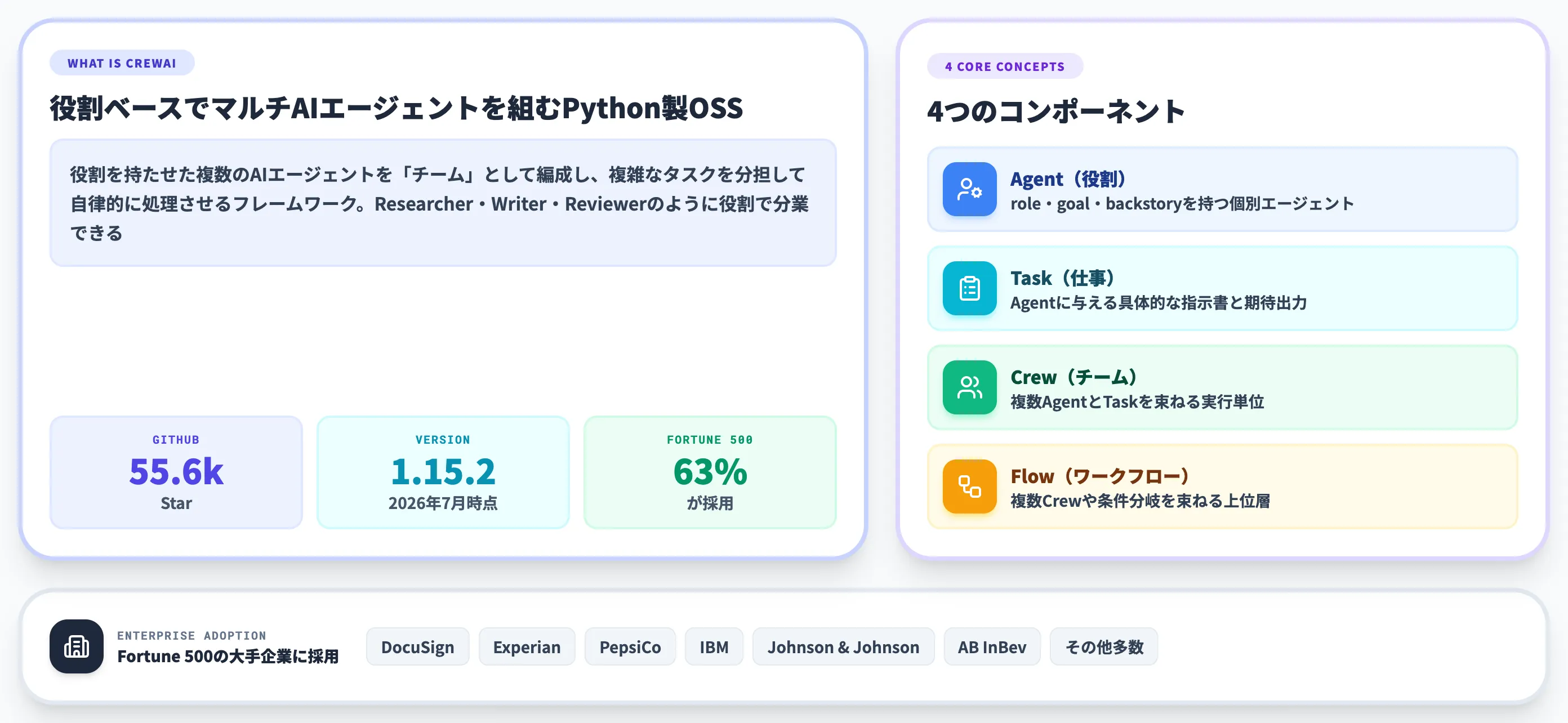Click the description paragraph mentioning Researcher・Writer・Reviewer
This screenshot has width=1568, height=723.
(439, 203)
